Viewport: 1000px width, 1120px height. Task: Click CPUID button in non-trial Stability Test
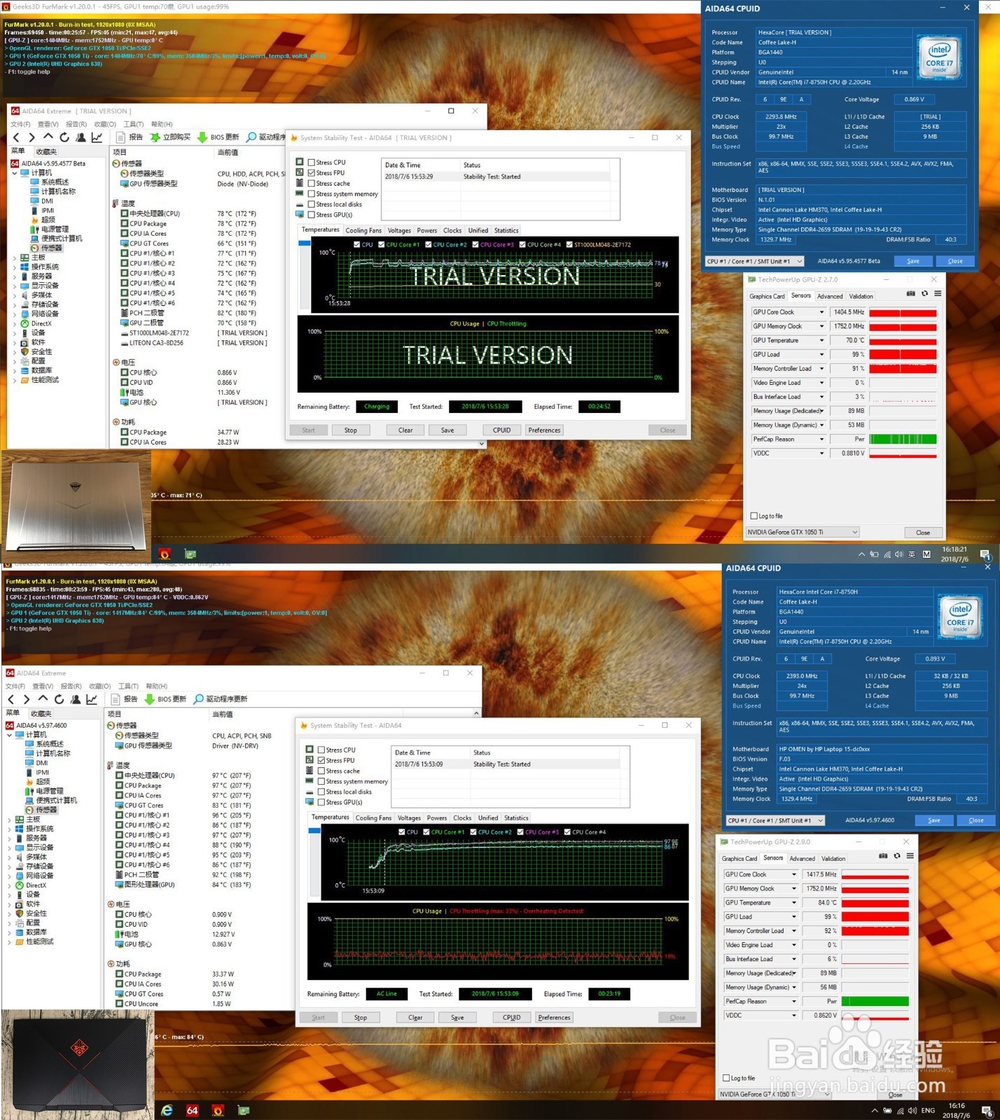tap(511, 1017)
